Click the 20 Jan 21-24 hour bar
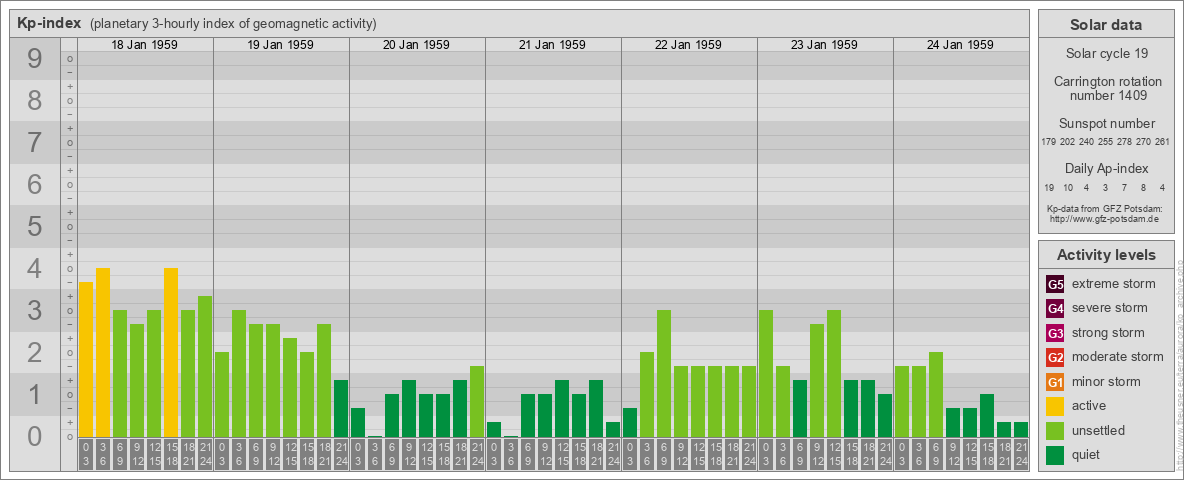The image size is (1184, 480). 476,402
